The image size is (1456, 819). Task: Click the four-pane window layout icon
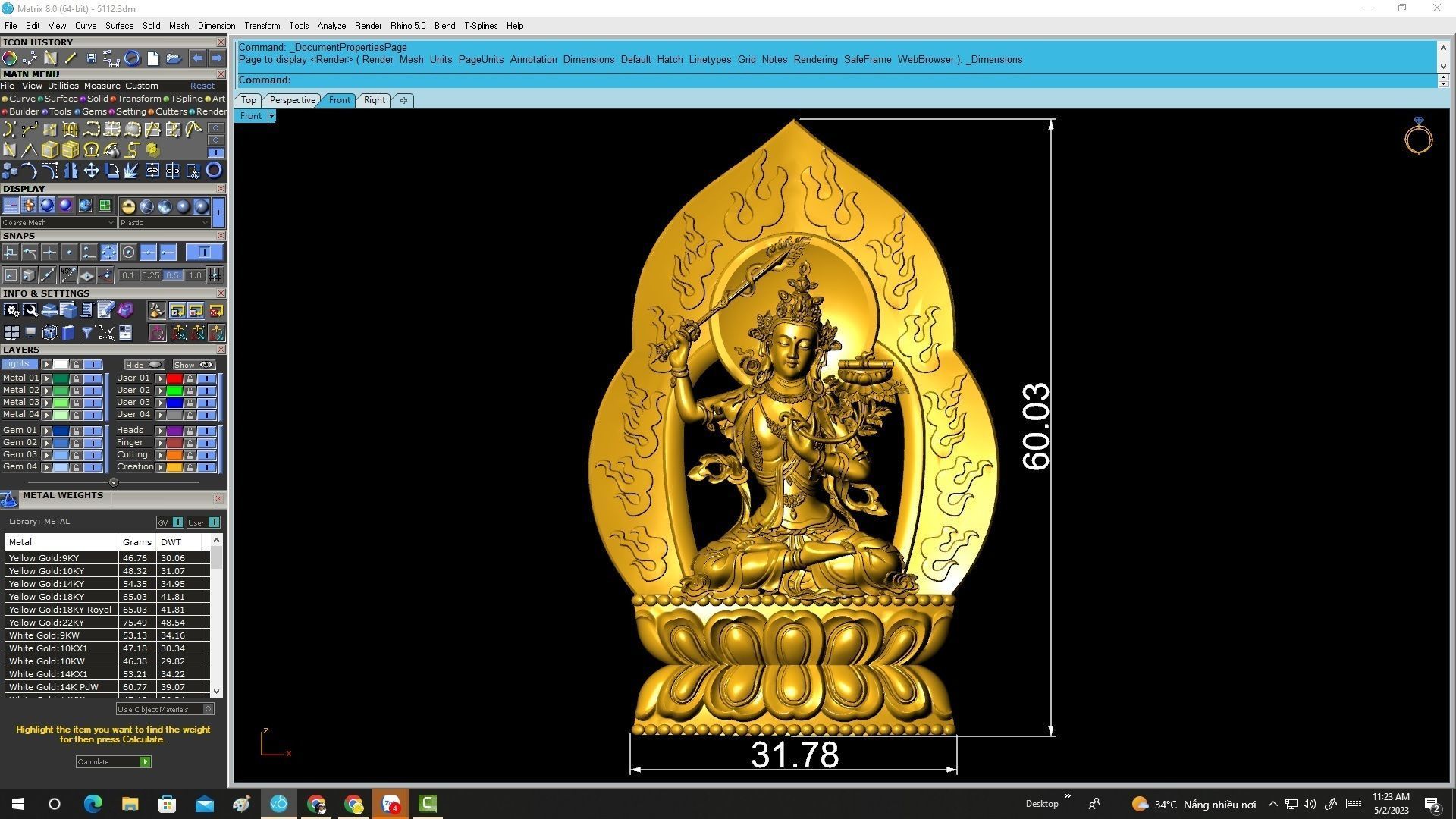[11, 332]
